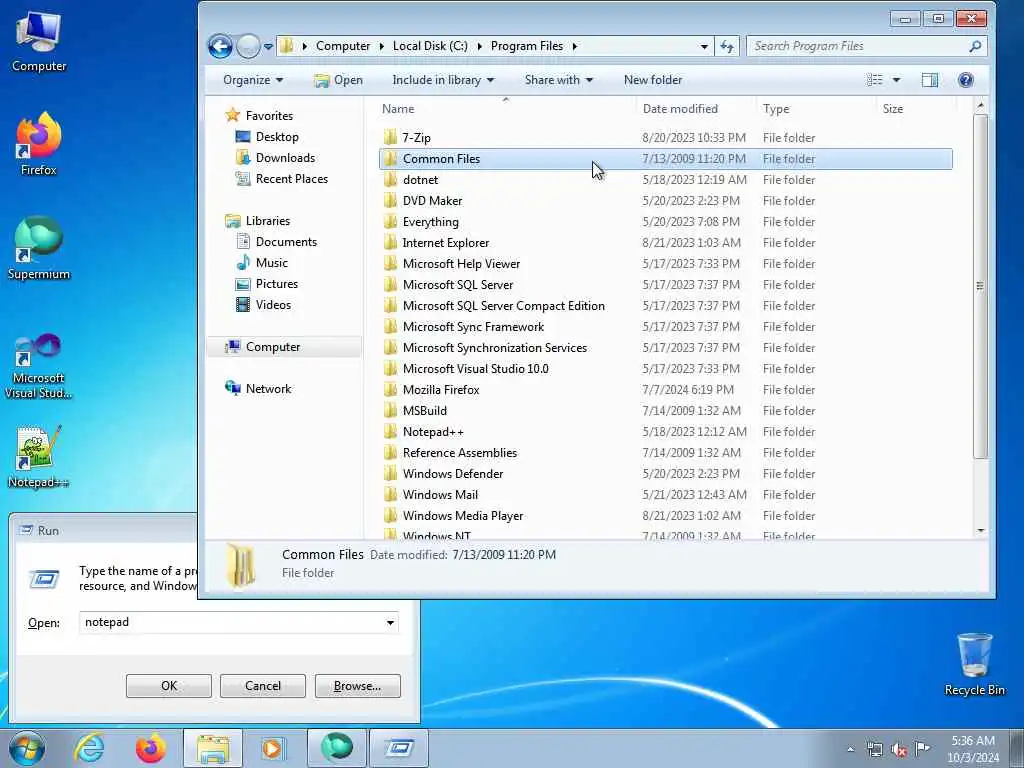
Task: Select Libraries in the navigation pane
Action: [268, 221]
